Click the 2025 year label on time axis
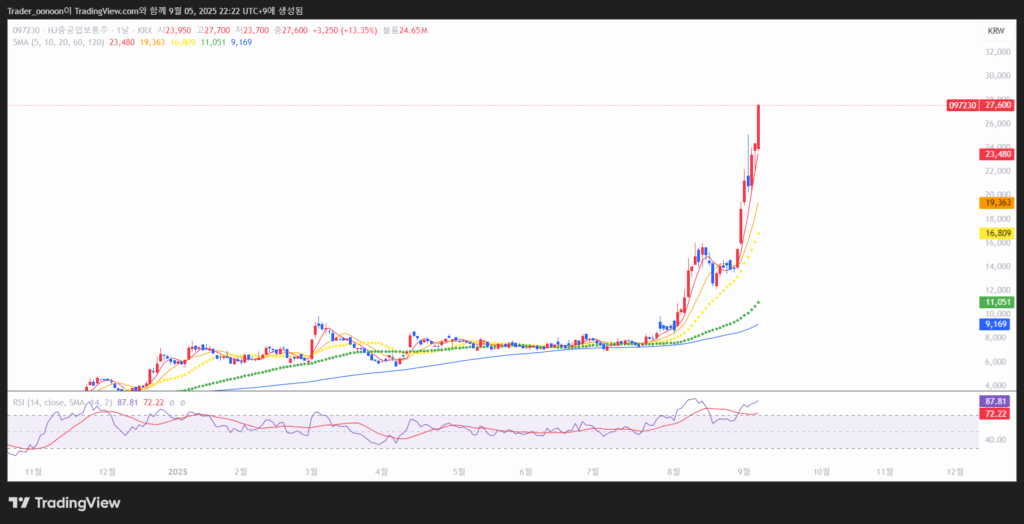Viewport: 1024px width, 524px height. pos(178,469)
